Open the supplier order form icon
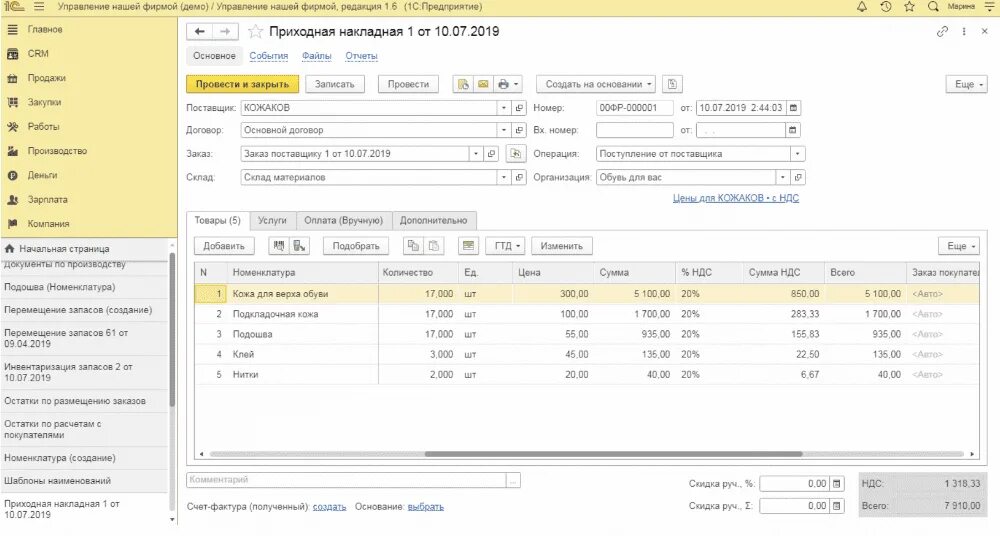This screenshot has height=536, width=1000. click(x=491, y=154)
